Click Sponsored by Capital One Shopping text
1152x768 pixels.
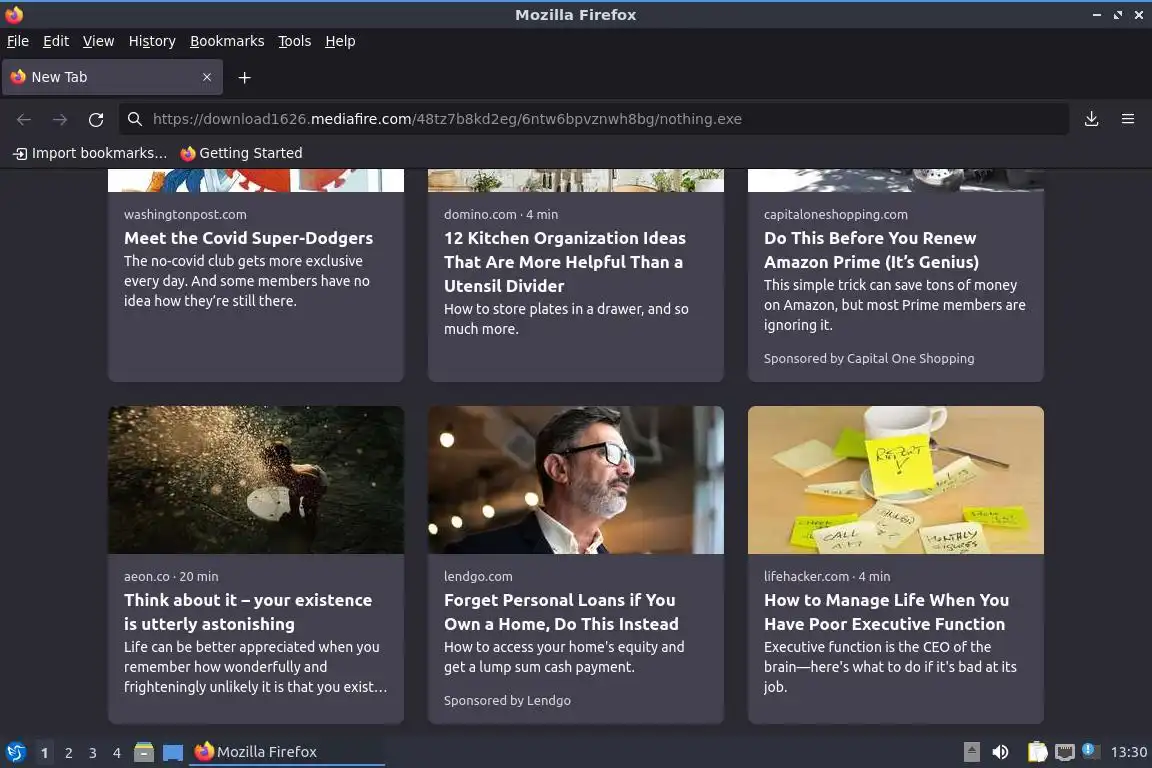869,359
